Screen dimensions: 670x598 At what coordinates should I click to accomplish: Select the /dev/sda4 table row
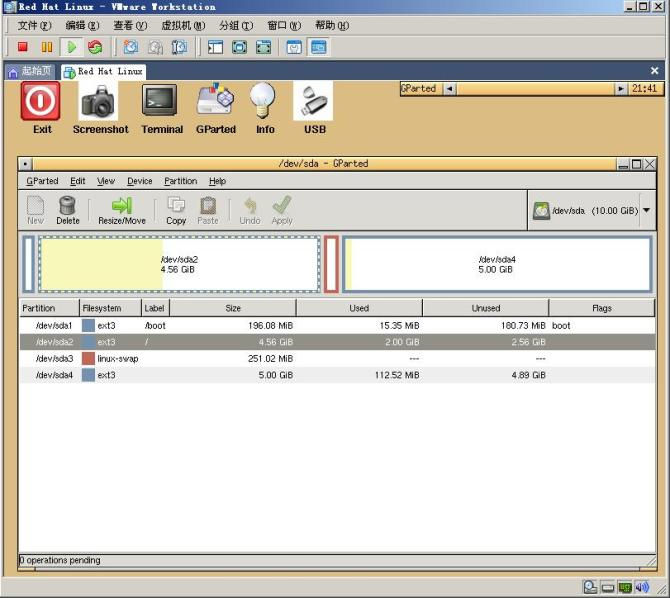point(337,375)
